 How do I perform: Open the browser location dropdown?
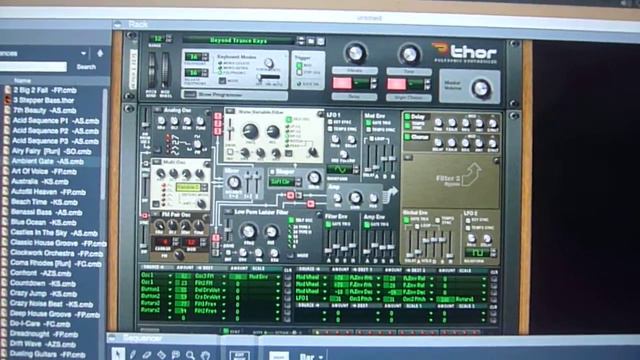click(83, 53)
